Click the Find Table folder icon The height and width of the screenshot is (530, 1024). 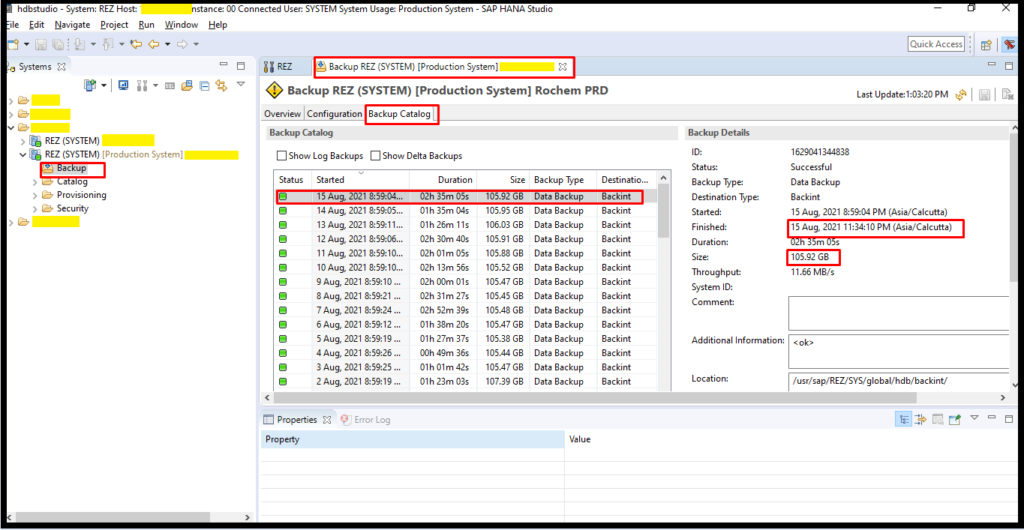(187, 86)
